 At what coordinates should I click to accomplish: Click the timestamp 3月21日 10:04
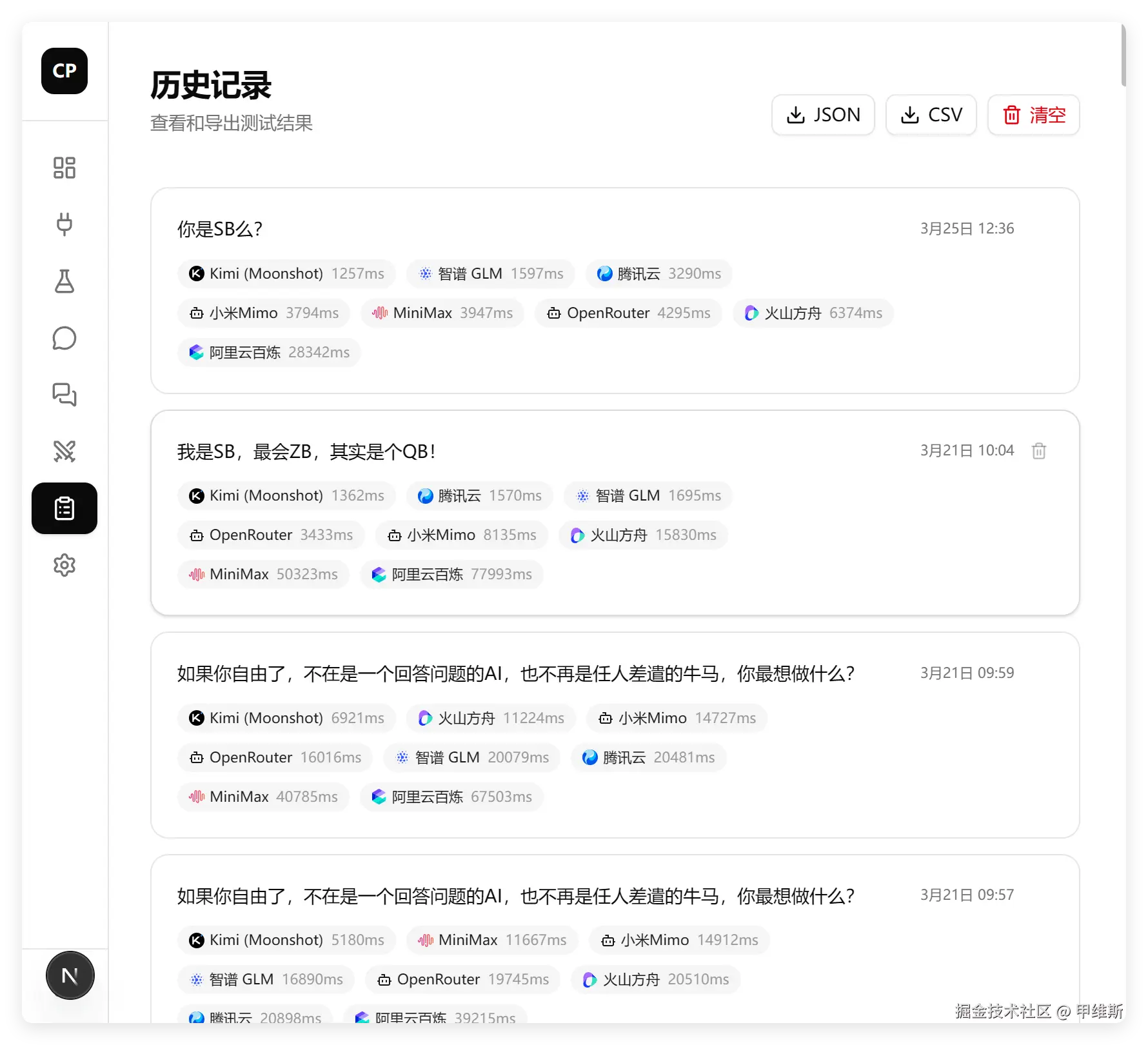pos(967,450)
